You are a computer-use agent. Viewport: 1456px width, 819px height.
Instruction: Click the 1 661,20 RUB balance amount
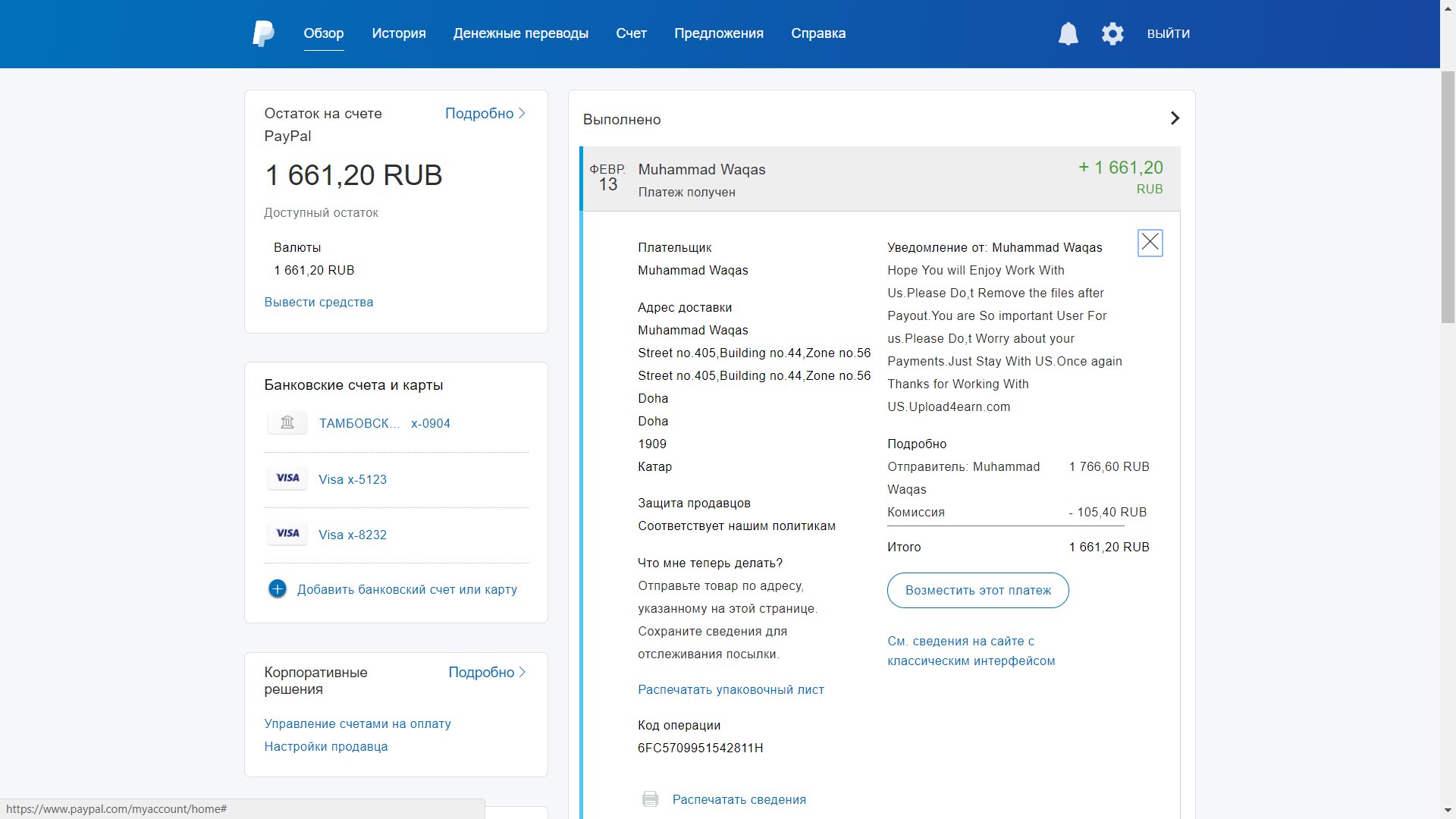(x=353, y=175)
